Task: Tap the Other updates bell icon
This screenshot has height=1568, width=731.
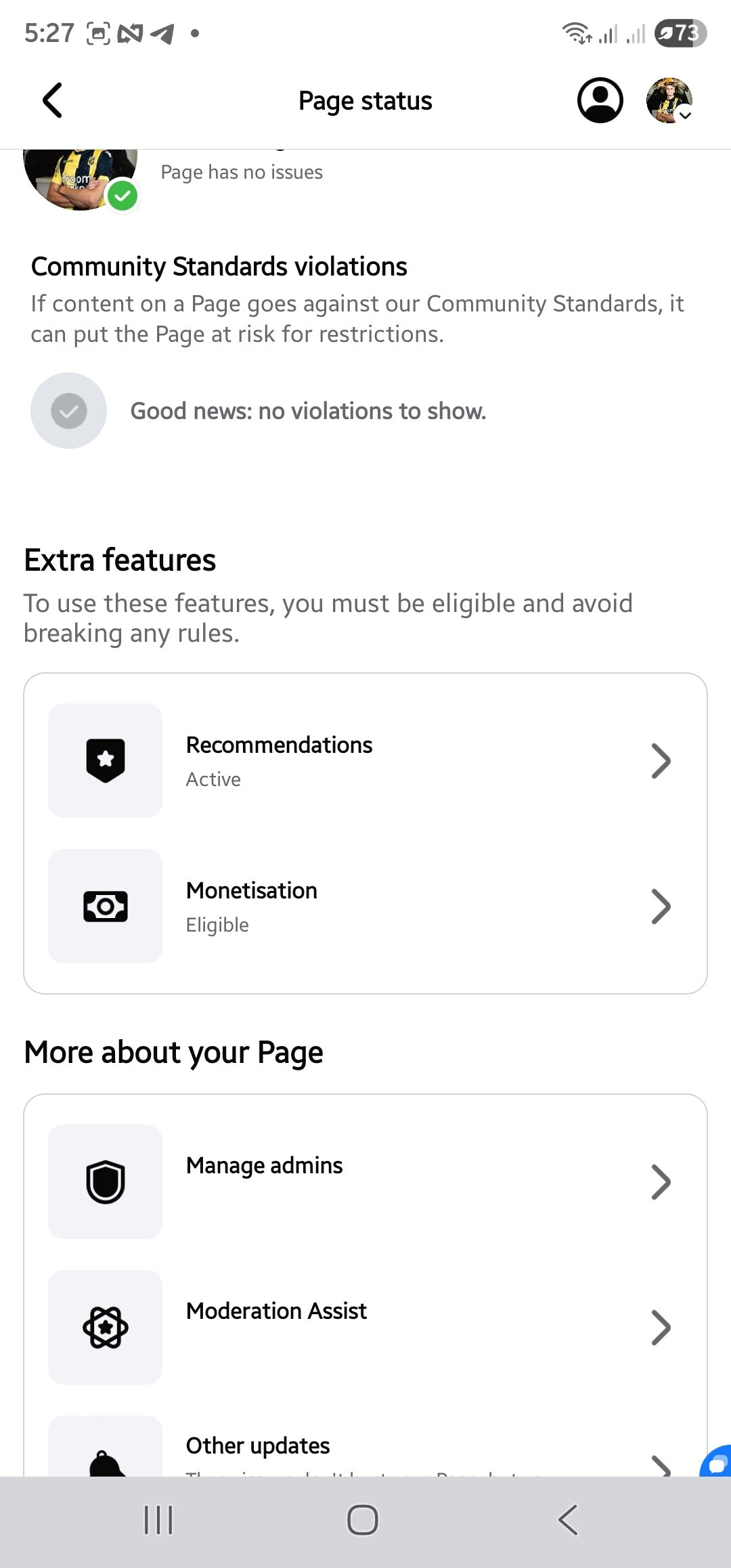Action: pyautogui.click(x=106, y=1462)
